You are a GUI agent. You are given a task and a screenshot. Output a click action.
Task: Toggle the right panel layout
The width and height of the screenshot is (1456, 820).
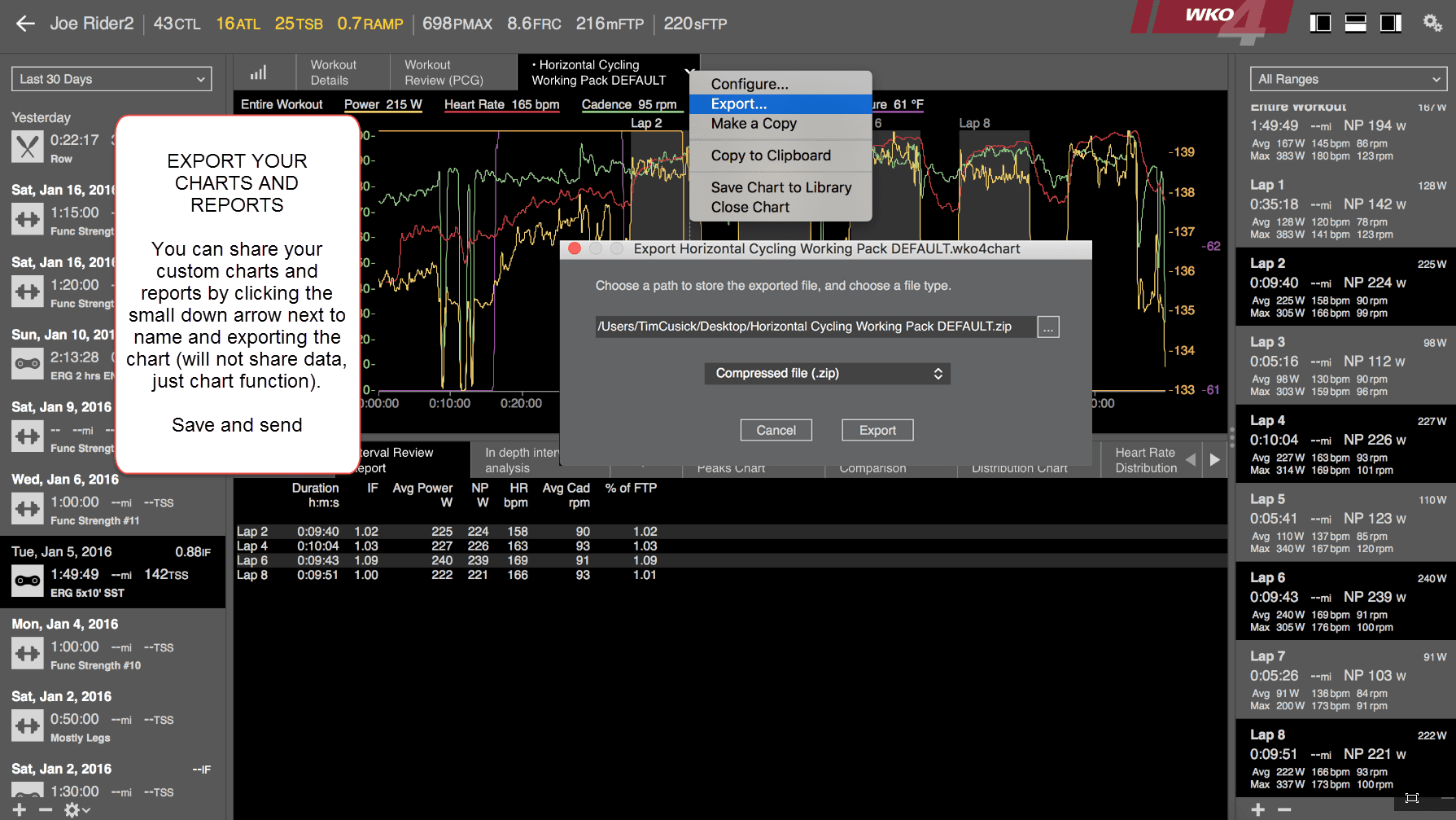[x=1390, y=23]
